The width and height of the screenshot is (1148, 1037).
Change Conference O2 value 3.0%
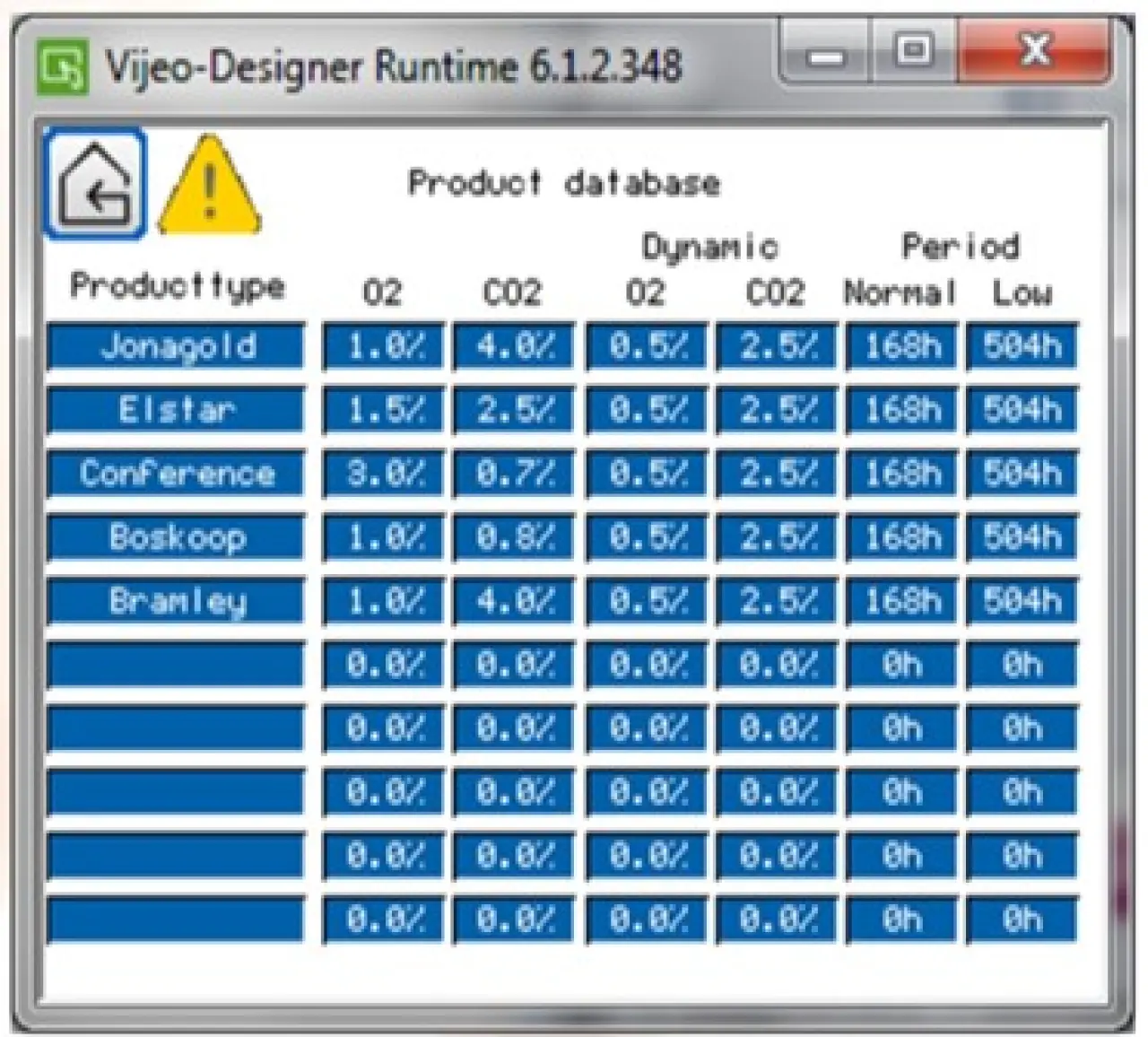383,474
